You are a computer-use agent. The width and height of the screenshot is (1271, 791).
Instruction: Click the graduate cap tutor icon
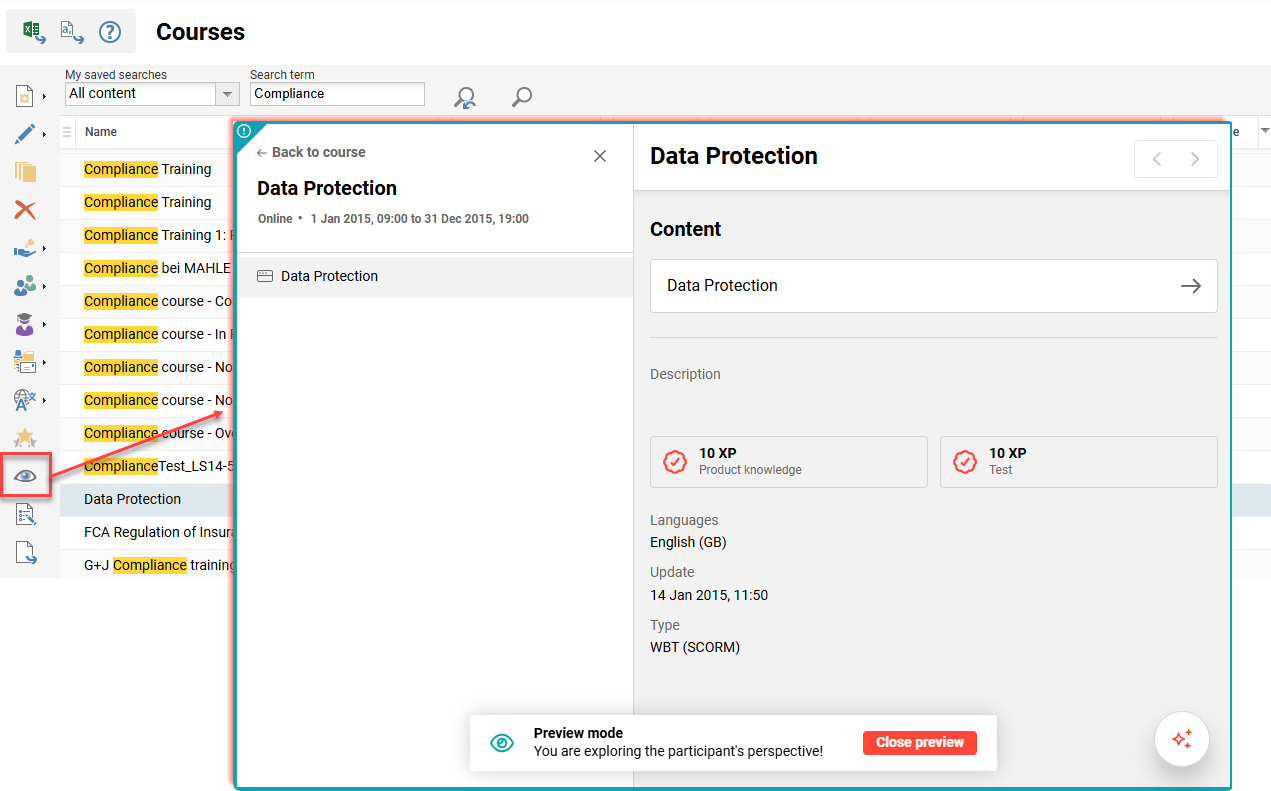click(26, 324)
